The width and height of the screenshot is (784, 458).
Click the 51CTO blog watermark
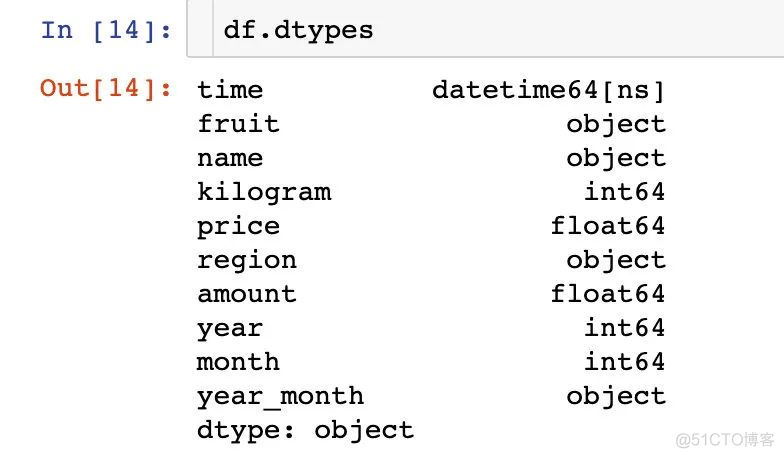724,440
